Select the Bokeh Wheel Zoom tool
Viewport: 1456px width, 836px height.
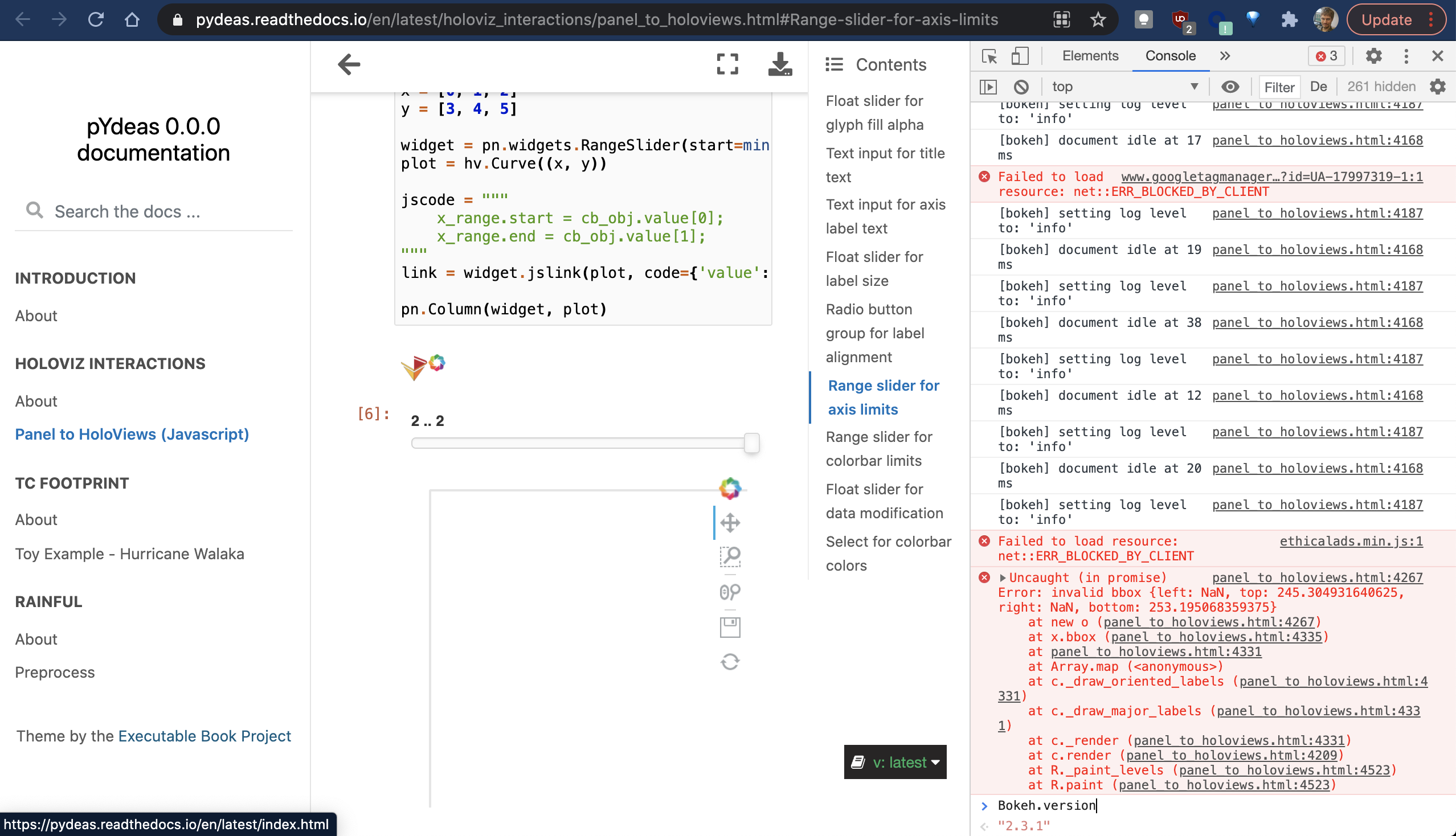click(730, 592)
